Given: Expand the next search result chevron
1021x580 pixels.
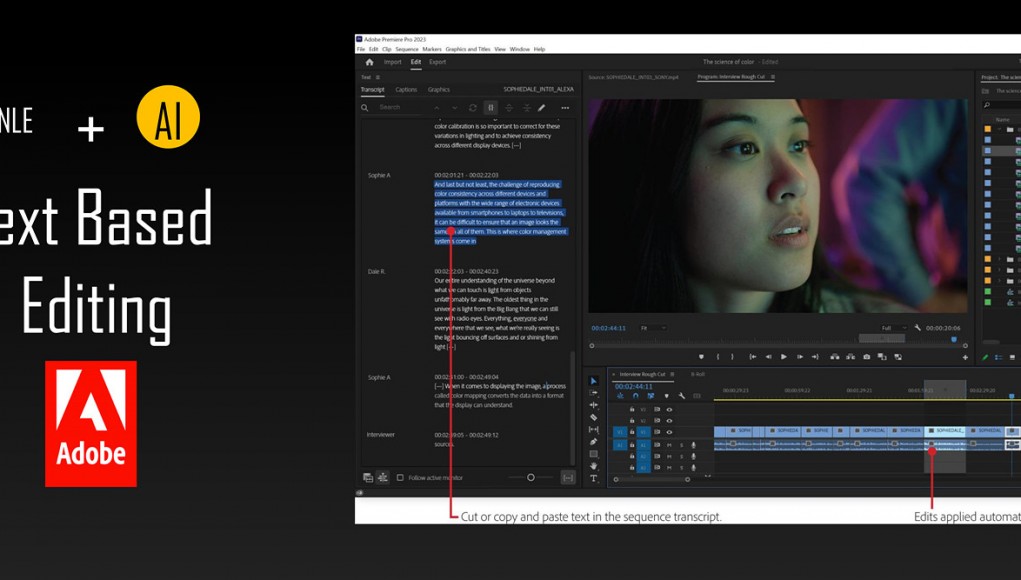Looking at the screenshot, I should (455, 107).
